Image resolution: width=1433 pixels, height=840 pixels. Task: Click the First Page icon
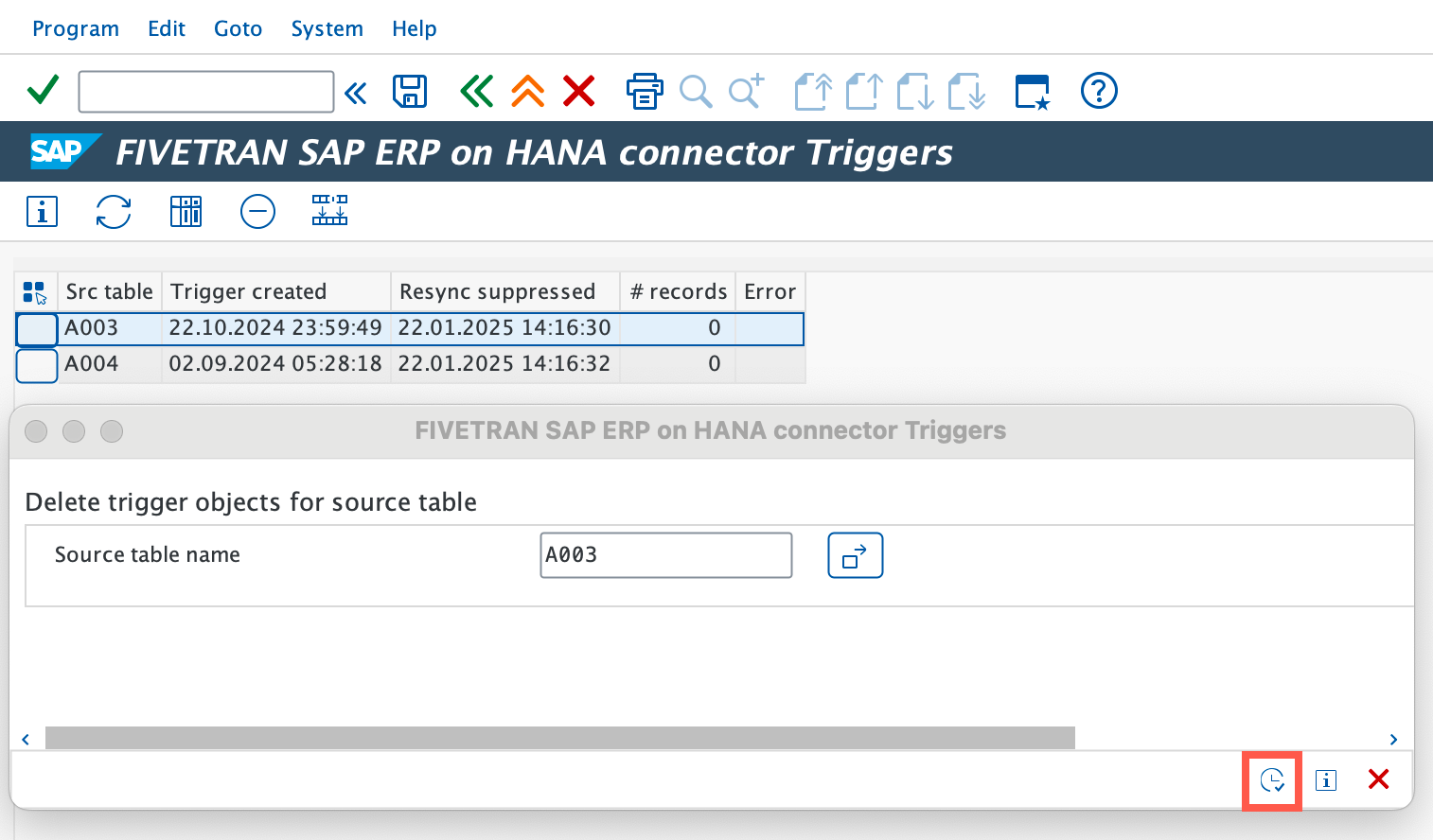[813, 92]
